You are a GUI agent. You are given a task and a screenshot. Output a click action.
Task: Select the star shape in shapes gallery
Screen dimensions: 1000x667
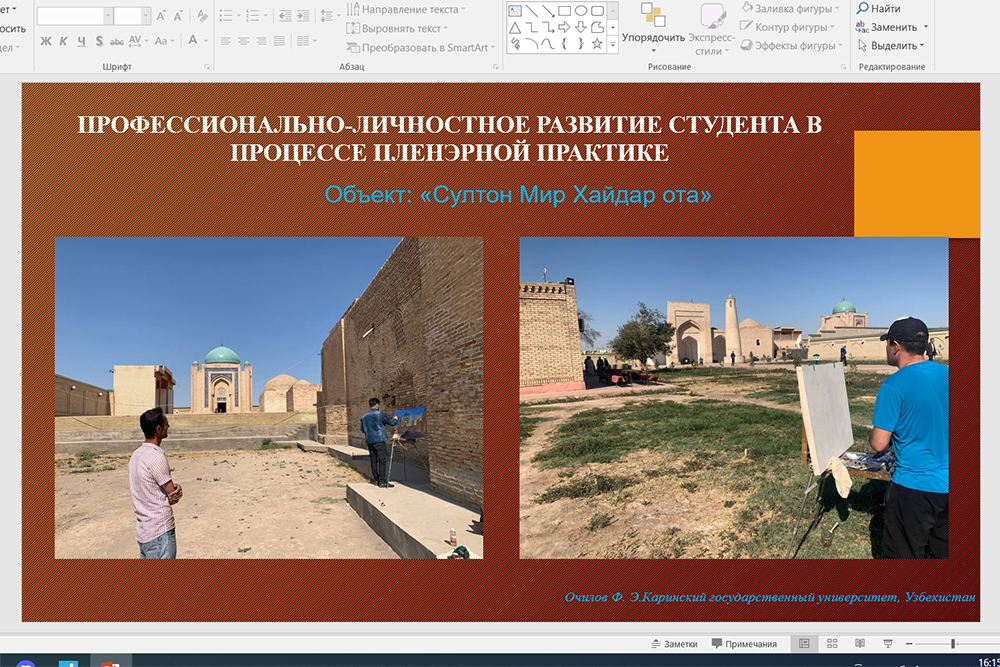(597, 44)
